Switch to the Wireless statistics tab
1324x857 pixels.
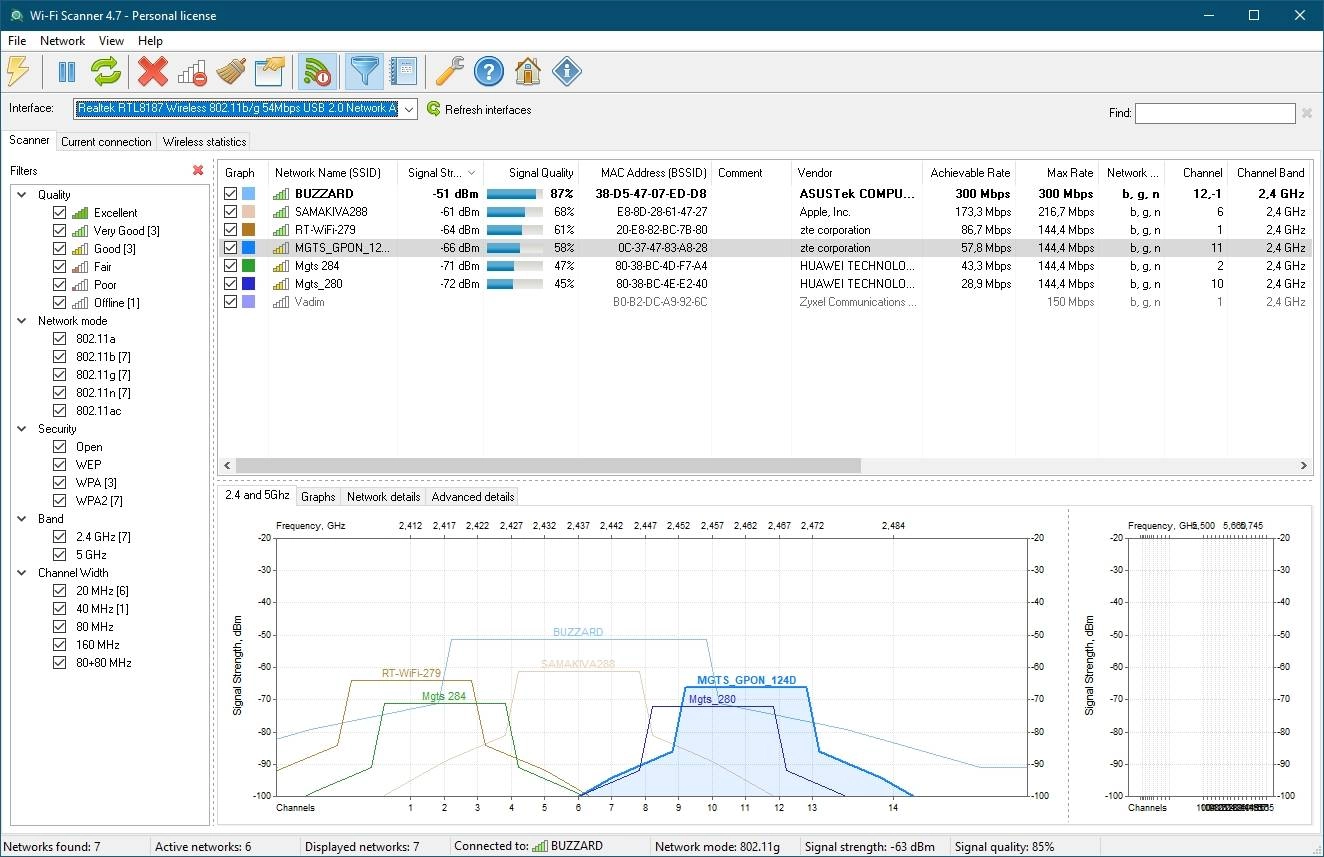click(204, 142)
